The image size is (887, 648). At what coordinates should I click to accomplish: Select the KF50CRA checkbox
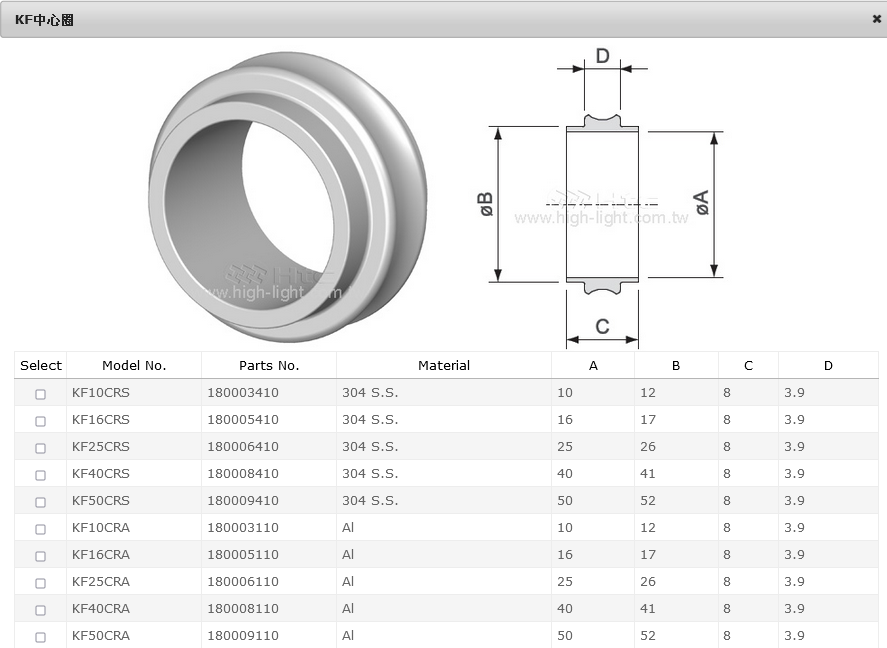[x=40, y=637]
